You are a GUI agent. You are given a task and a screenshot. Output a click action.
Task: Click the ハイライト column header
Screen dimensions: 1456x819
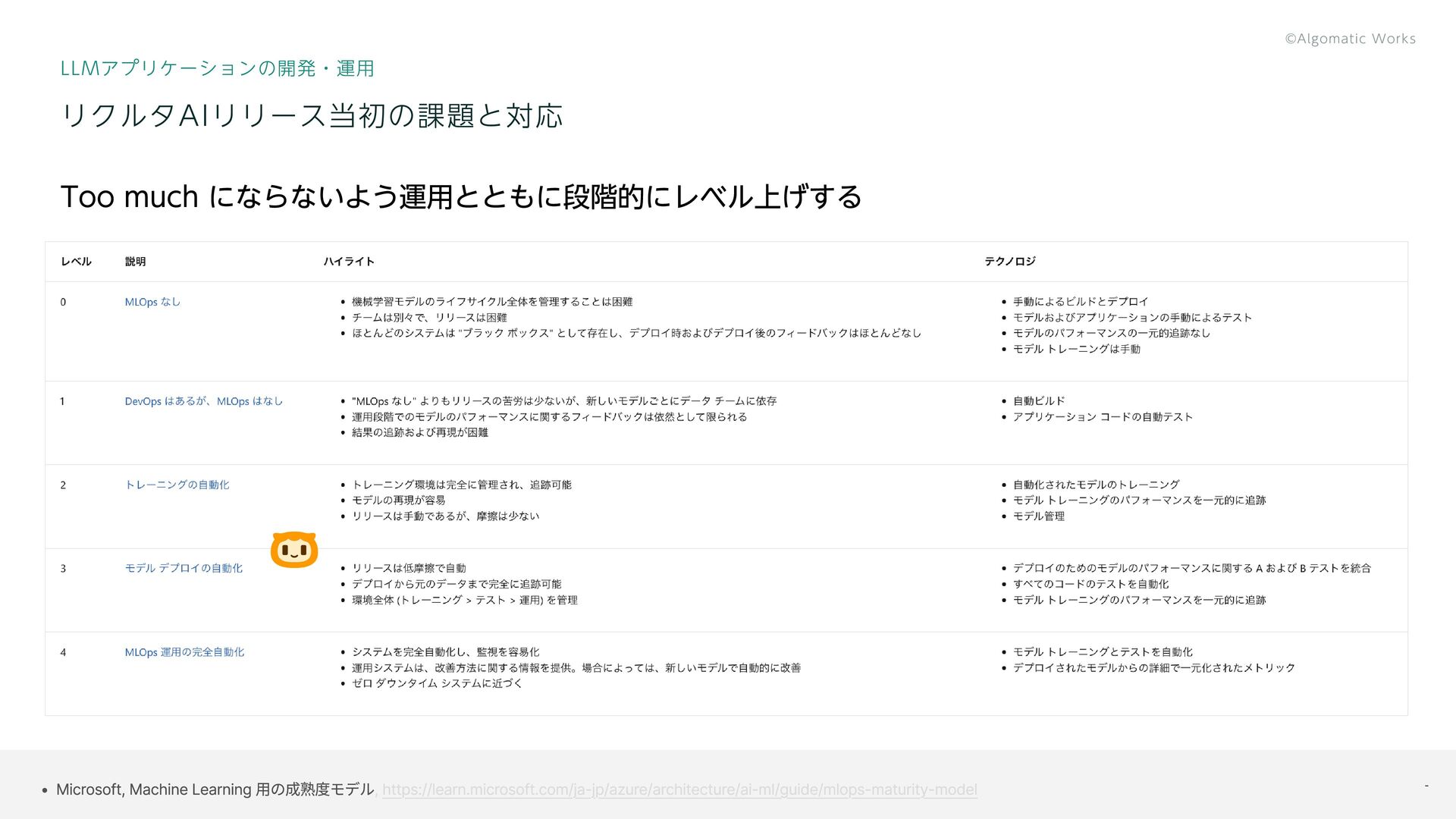[x=349, y=262]
